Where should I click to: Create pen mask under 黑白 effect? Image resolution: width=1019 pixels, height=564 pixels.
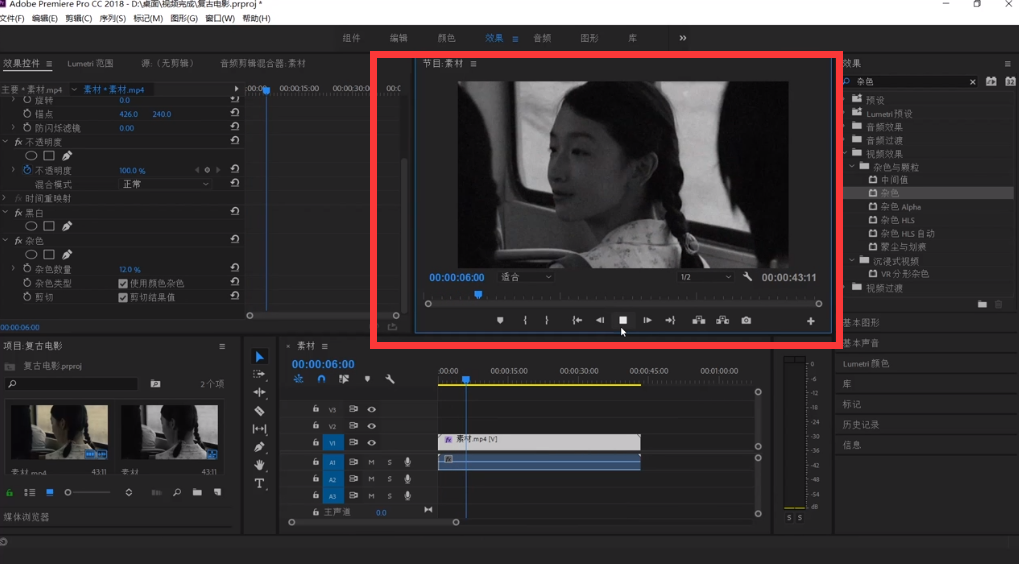point(67,226)
